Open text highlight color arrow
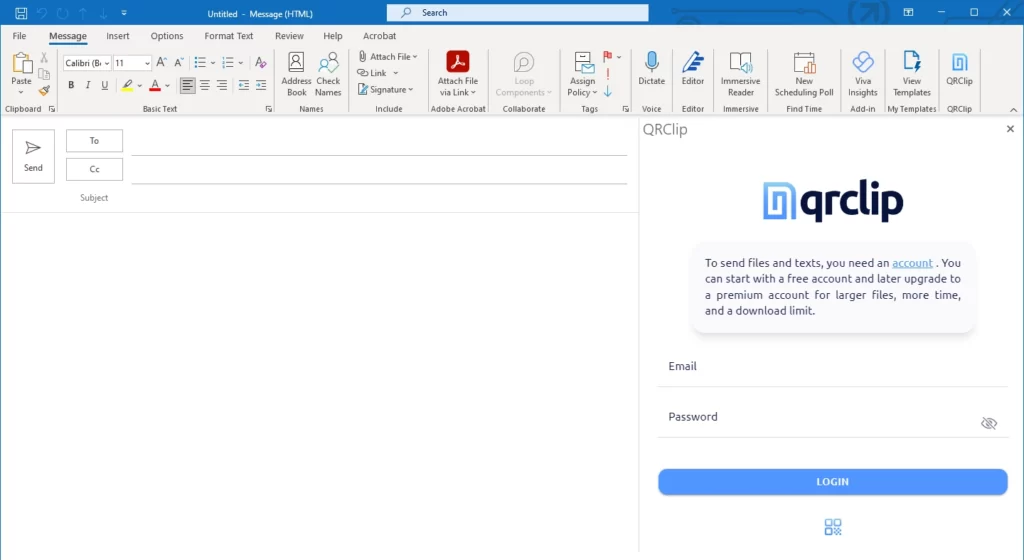 point(140,86)
